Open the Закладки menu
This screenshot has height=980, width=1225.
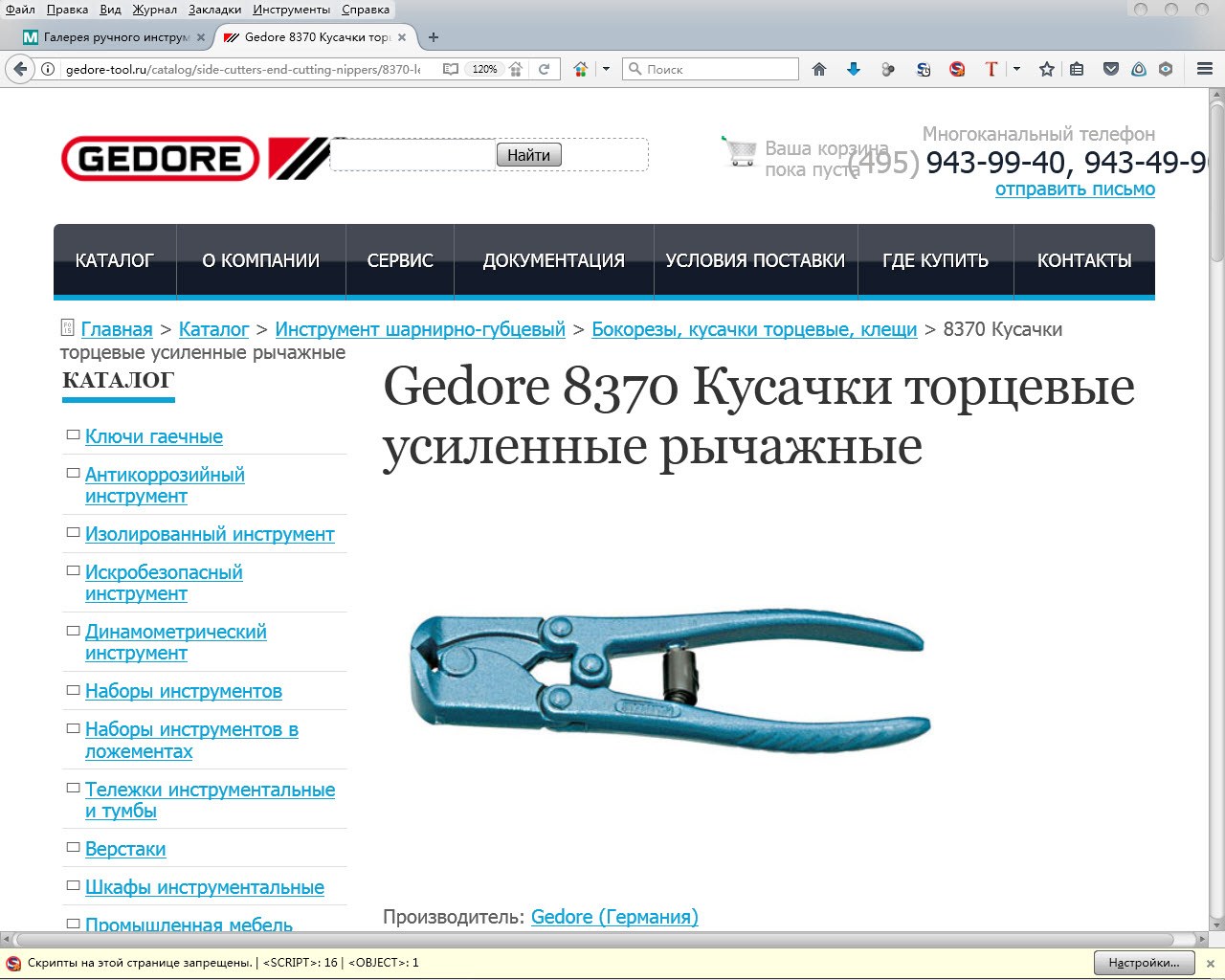coord(215,10)
